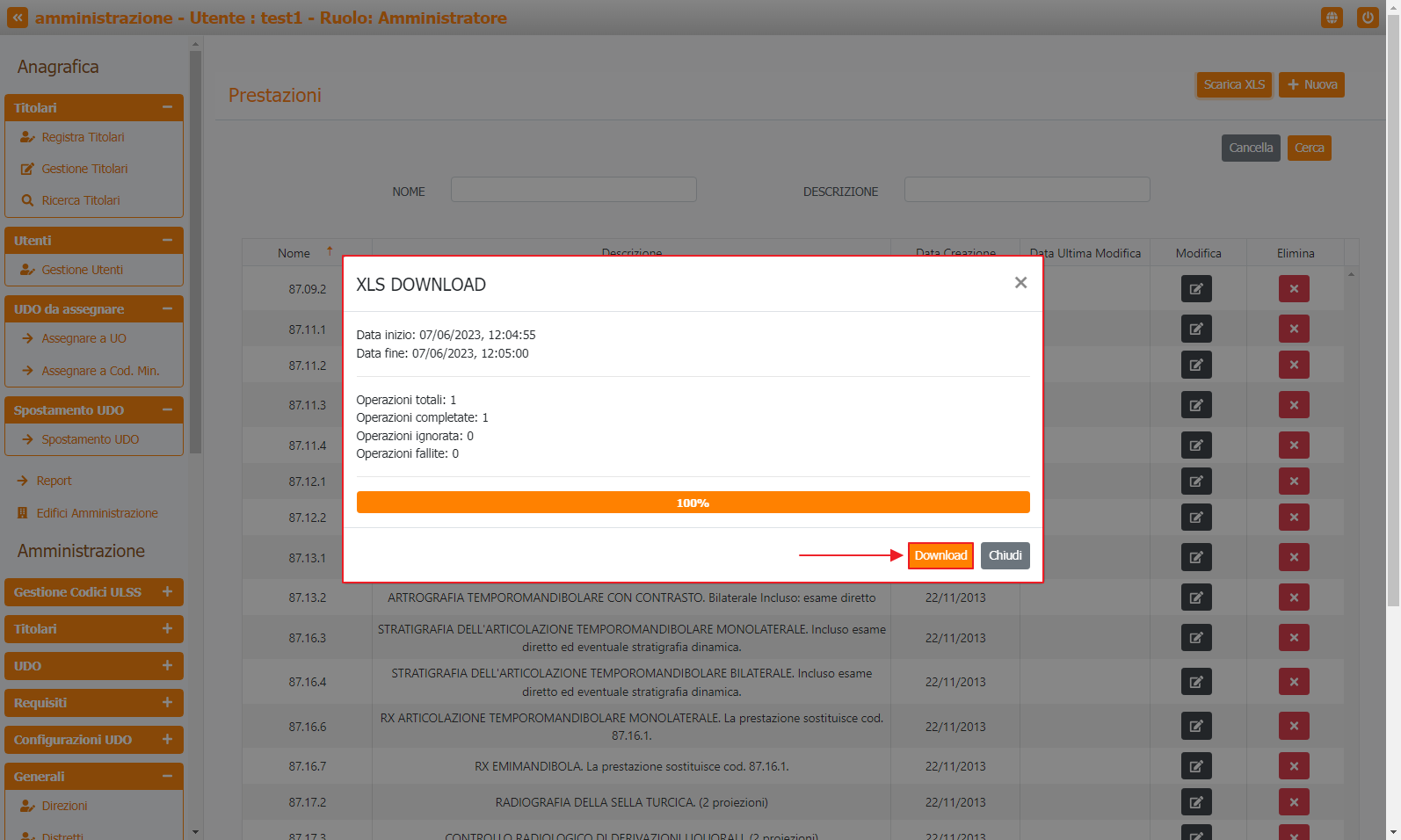The width and height of the screenshot is (1401, 840).
Task: Go to Spostamento UDO link
Action: click(90, 439)
